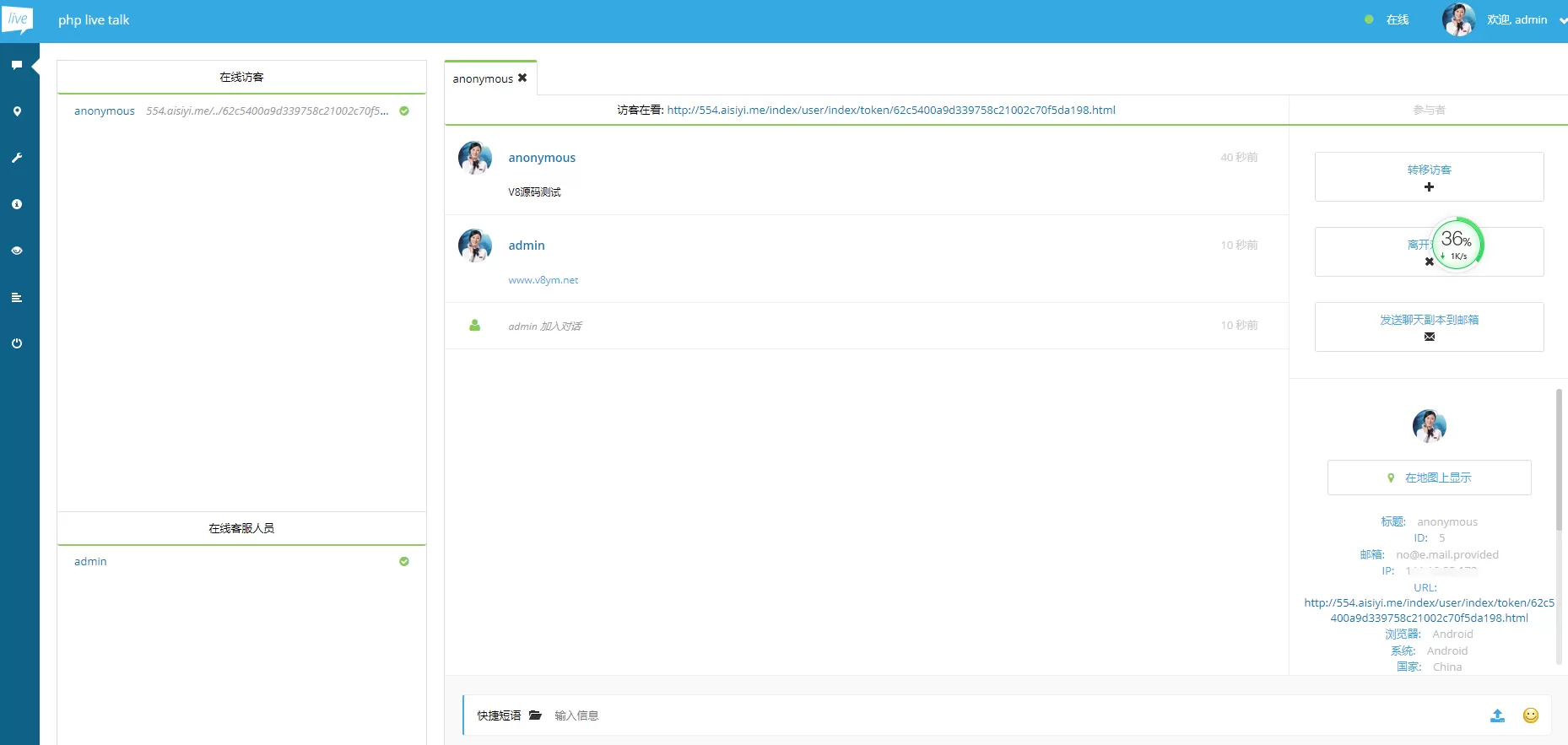Open the chat icon in left sidebar
This screenshot has height=745, width=1568.
point(17,65)
